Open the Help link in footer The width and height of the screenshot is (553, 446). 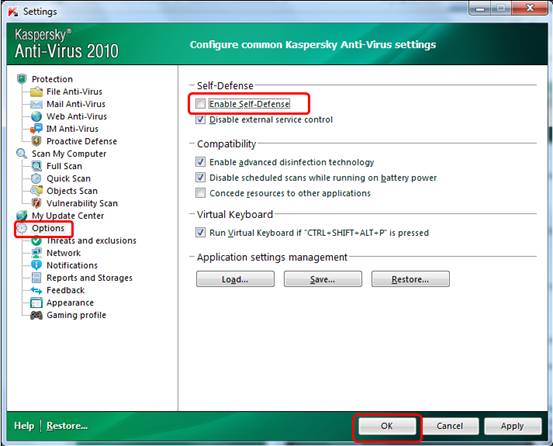[x=24, y=426]
